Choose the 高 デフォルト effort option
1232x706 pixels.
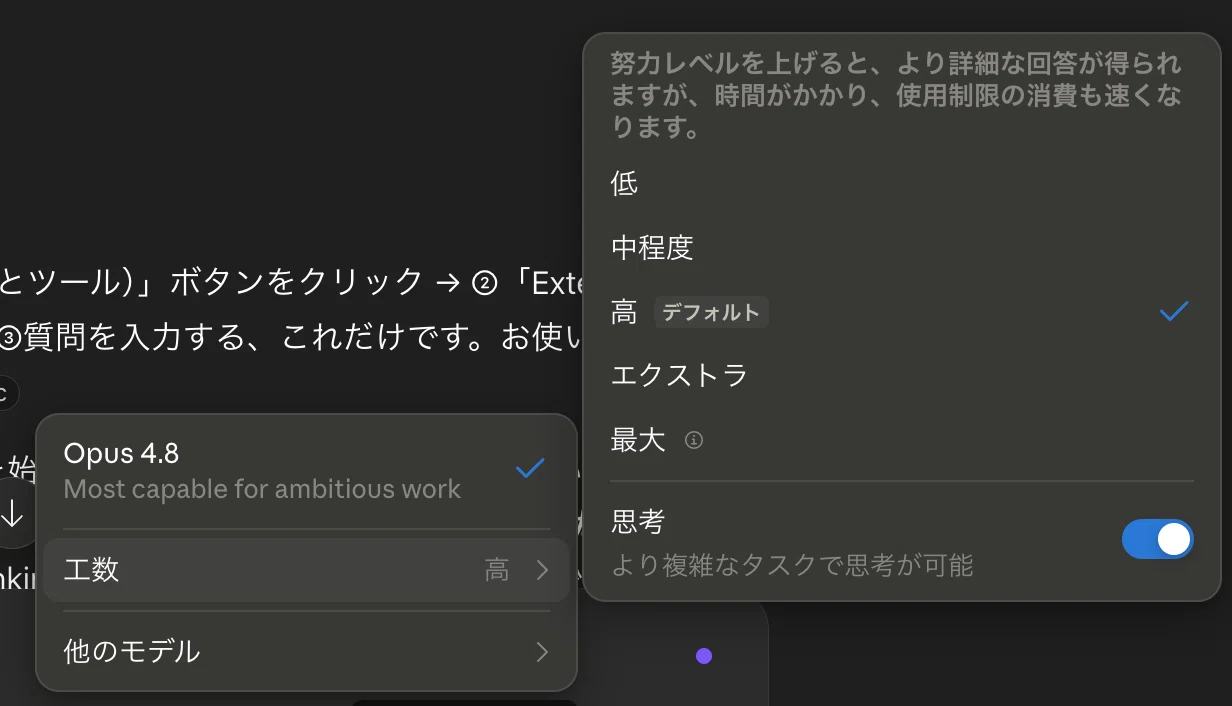(x=901, y=311)
